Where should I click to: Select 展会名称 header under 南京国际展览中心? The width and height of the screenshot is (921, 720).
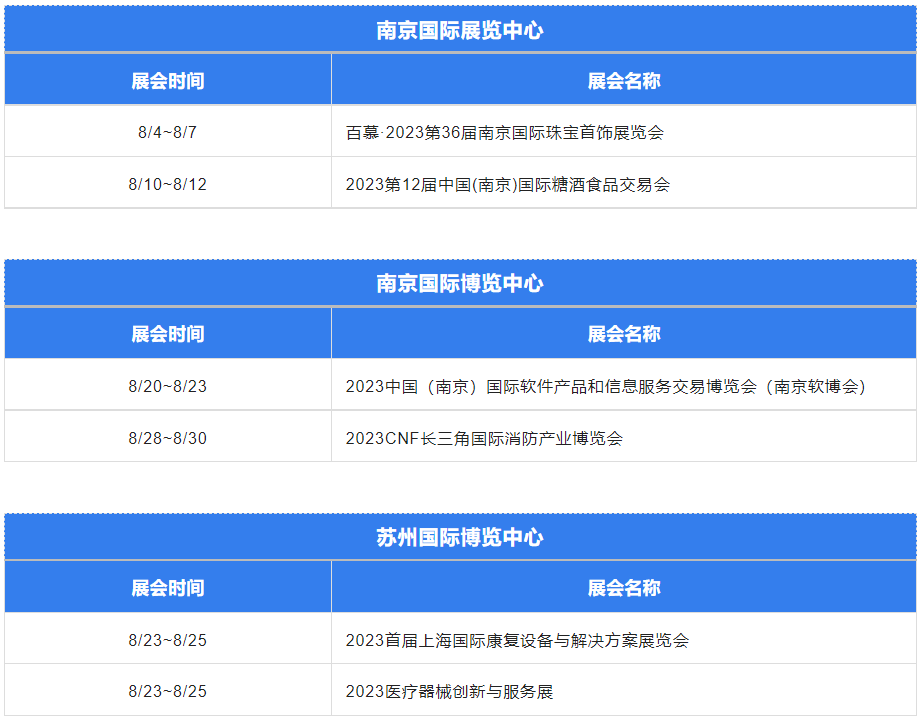(x=624, y=80)
